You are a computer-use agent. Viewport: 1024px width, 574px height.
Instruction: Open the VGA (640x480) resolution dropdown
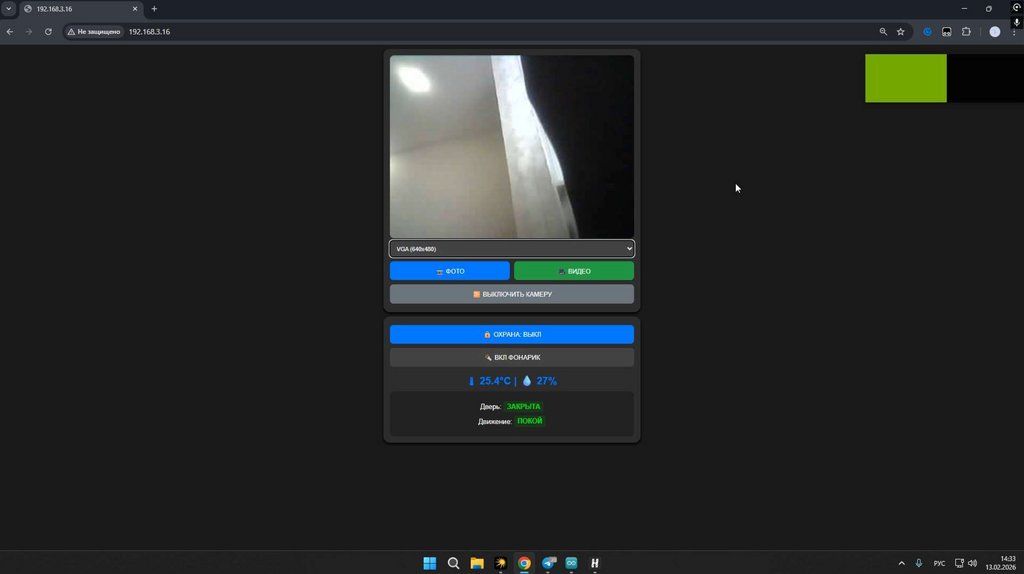tap(511, 249)
